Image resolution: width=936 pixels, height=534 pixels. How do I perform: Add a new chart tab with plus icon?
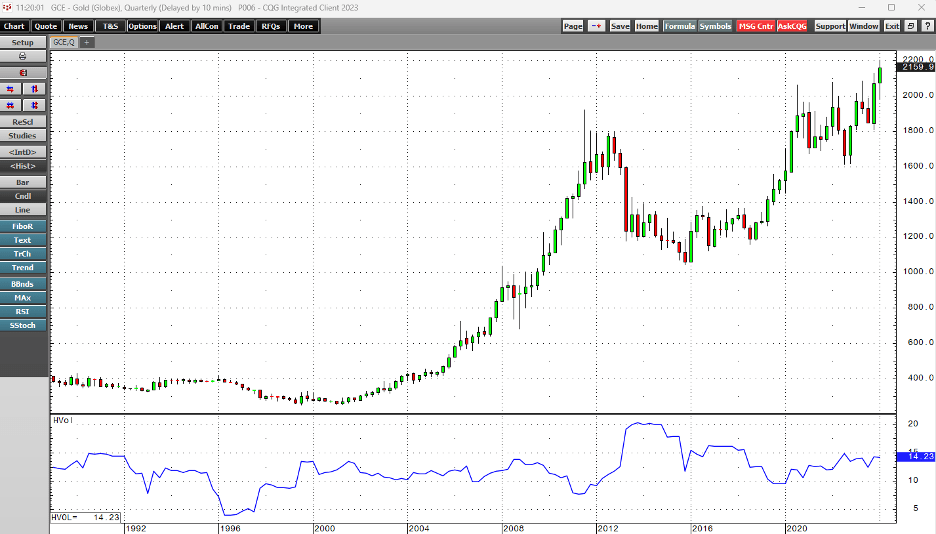click(x=87, y=43)
